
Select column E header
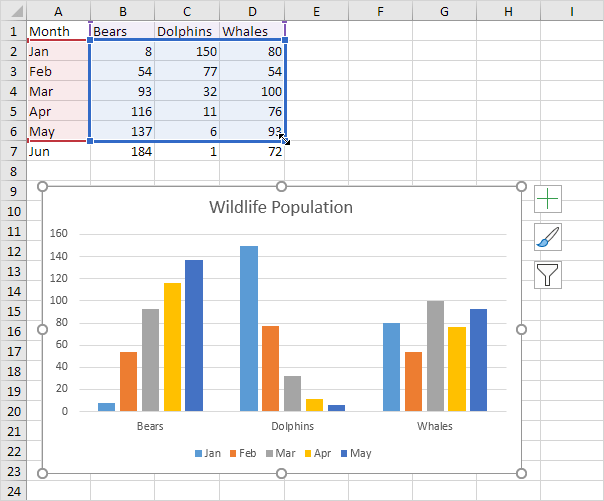[316, 10]
